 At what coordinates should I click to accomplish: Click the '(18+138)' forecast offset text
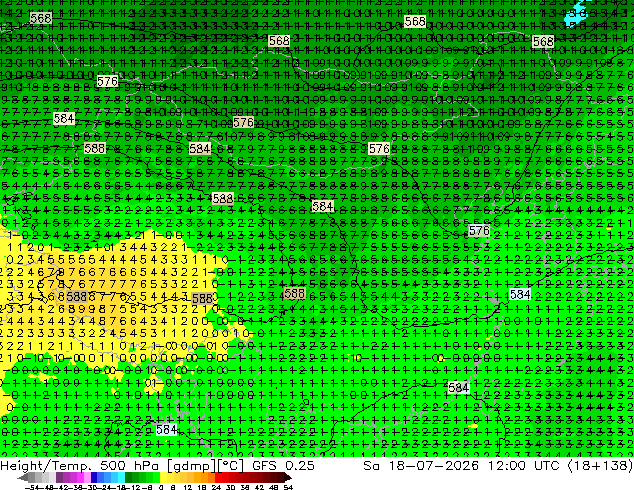point(600,466)
